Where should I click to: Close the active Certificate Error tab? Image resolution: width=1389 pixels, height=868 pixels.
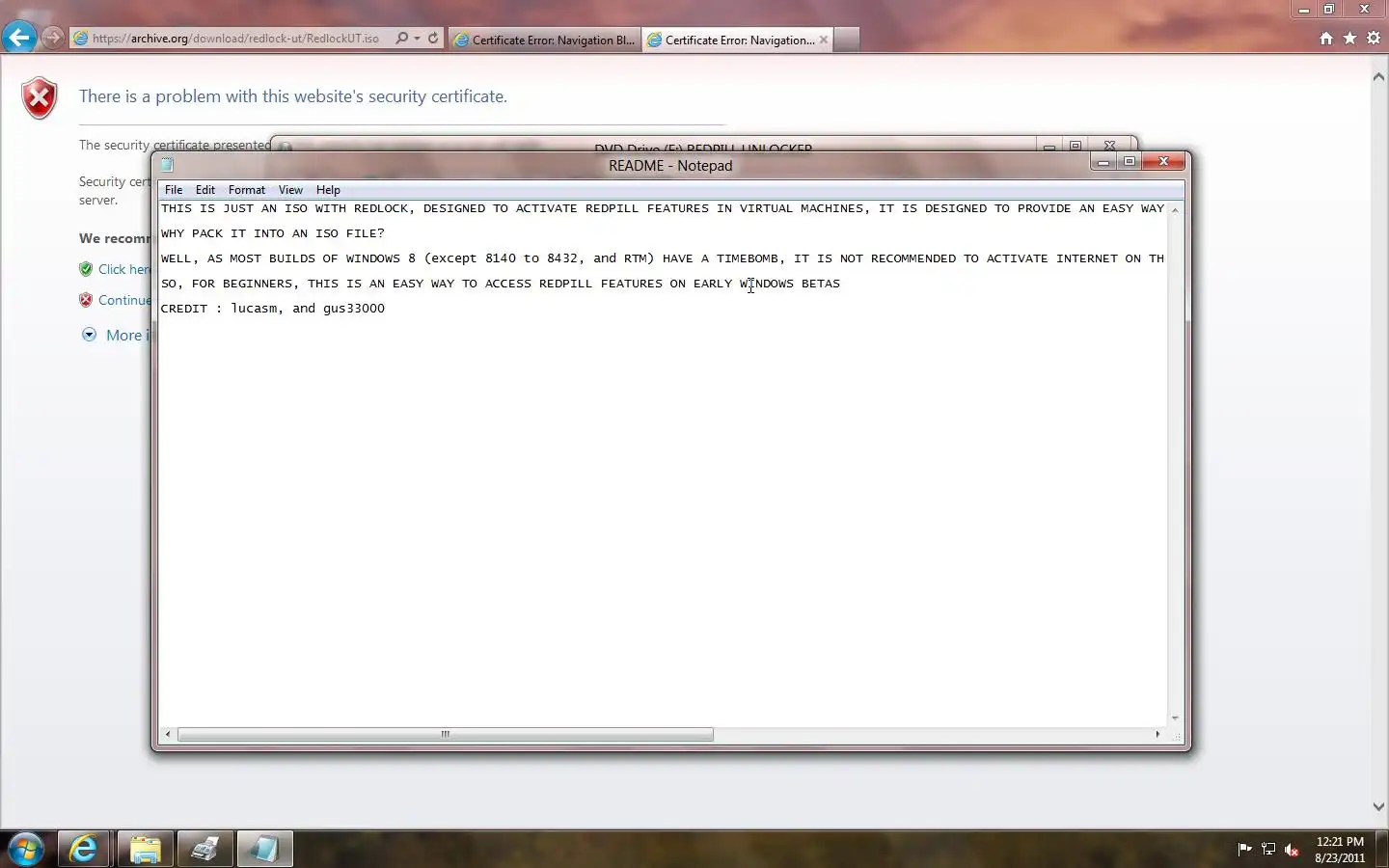pyautogui.click(x=824, y=40)
